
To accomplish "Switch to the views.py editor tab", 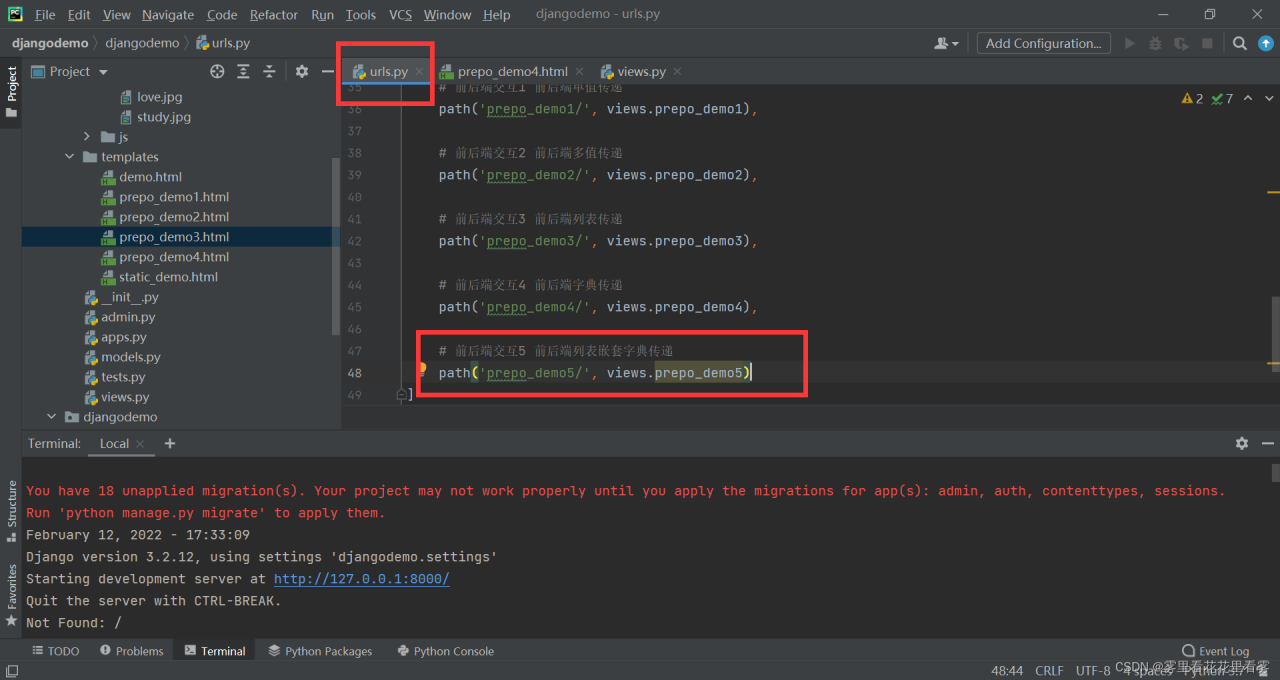I will (640, 72).
